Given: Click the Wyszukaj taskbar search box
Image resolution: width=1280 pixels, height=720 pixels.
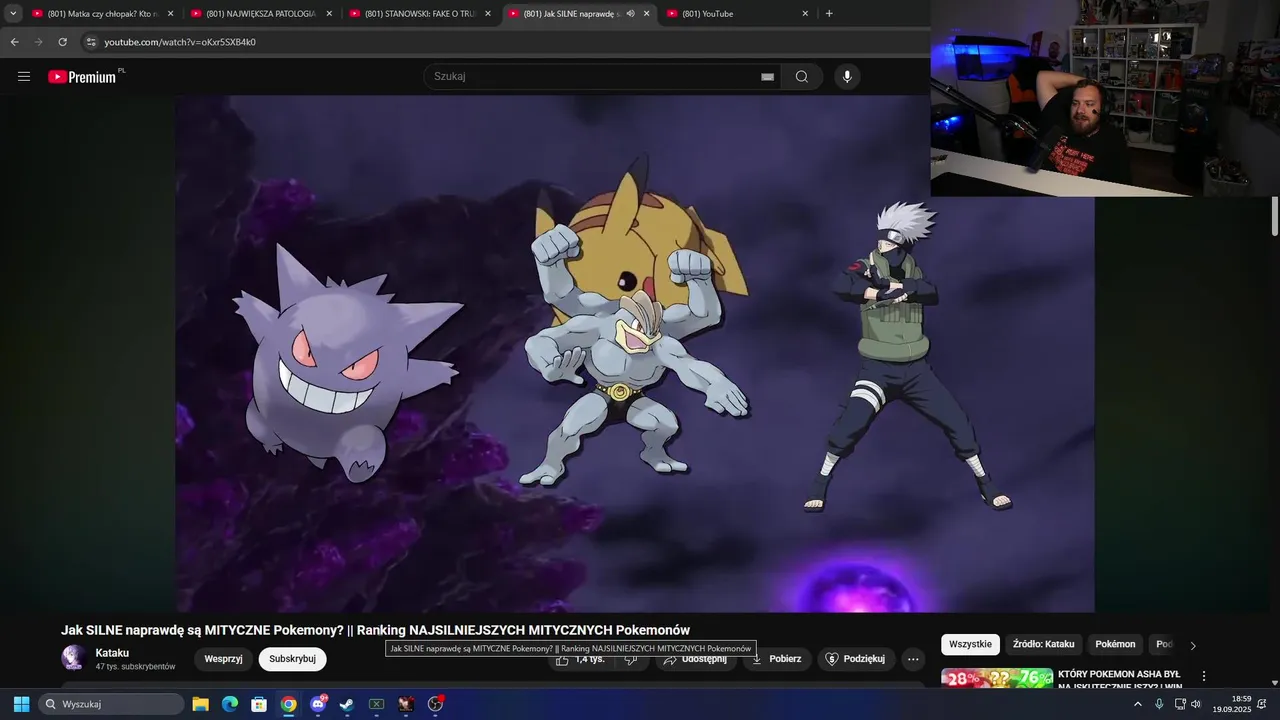Looking at the screenshot, I should click(112, 704).
